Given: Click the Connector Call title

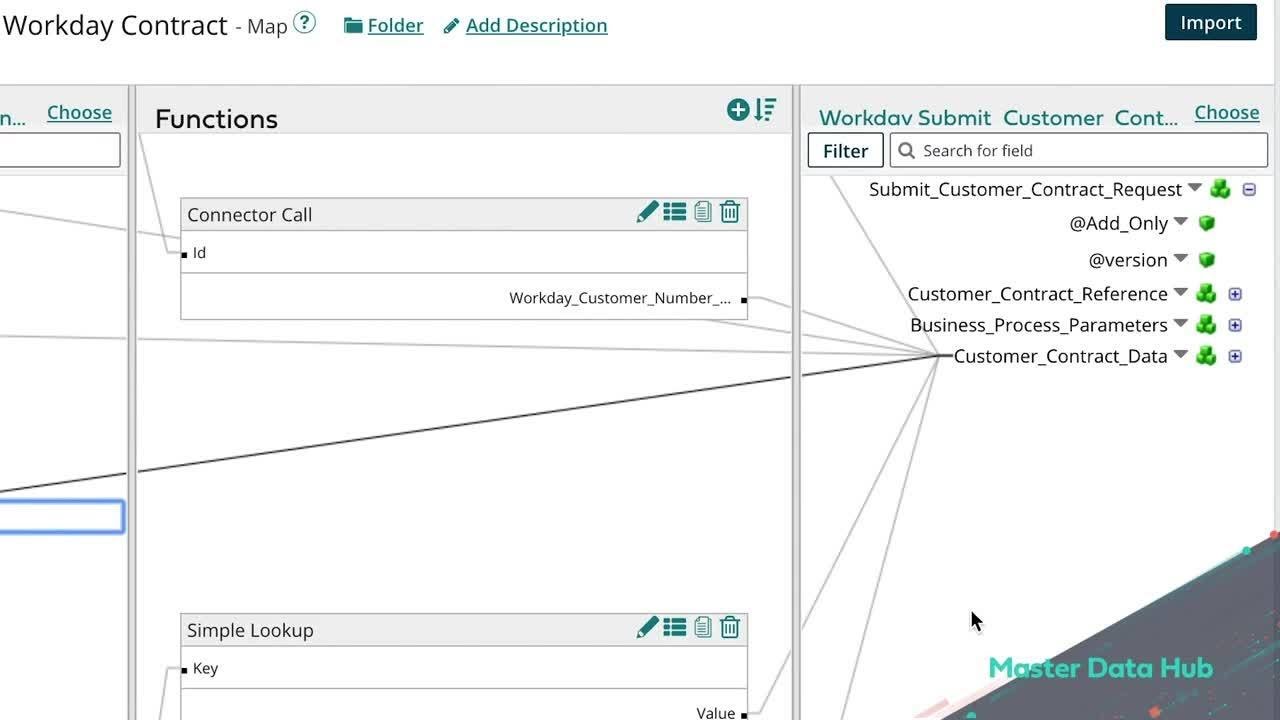Looking at the screenshot, I should click(249, 214).
